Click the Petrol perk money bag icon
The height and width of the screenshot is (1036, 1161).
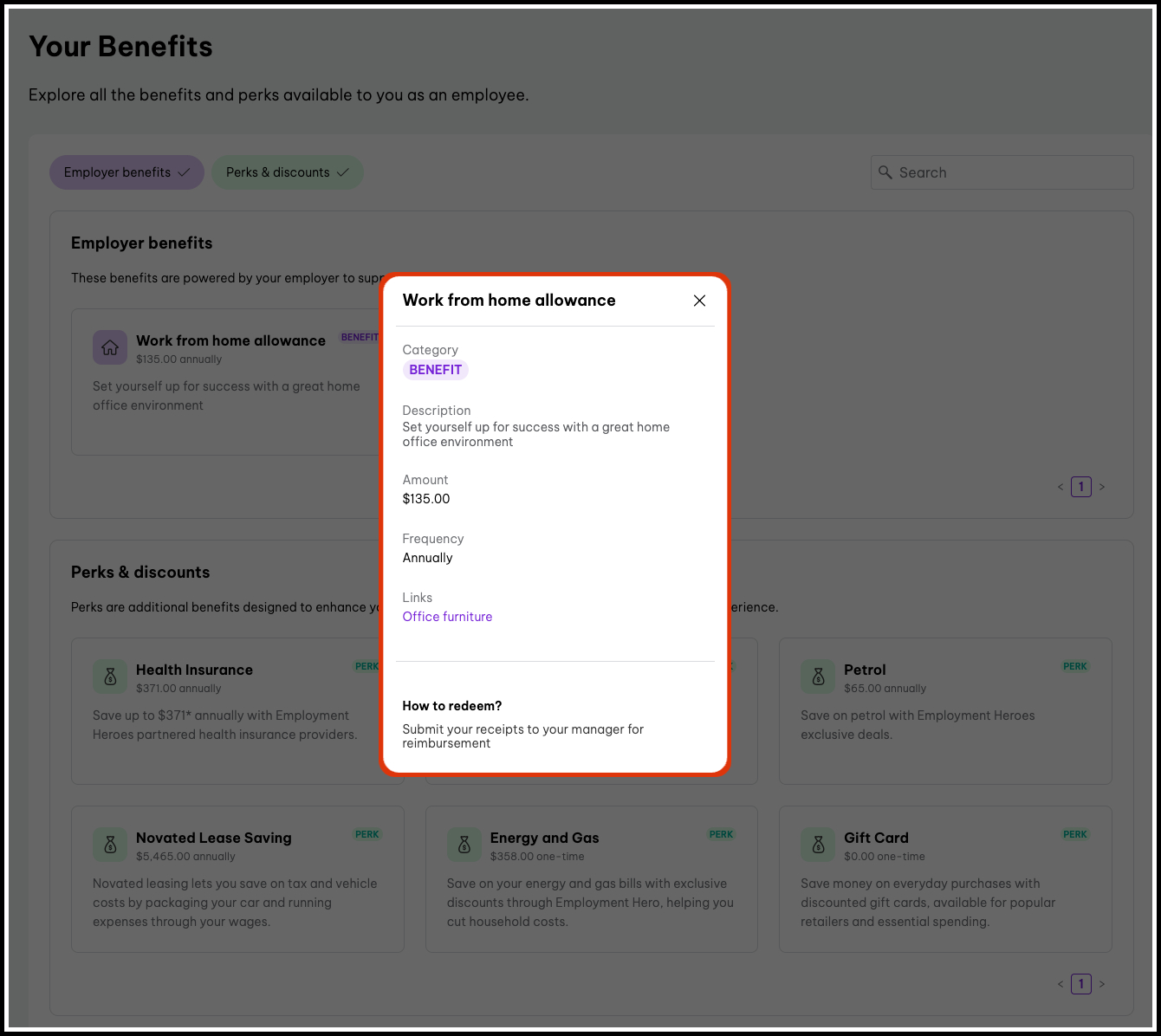818,677
